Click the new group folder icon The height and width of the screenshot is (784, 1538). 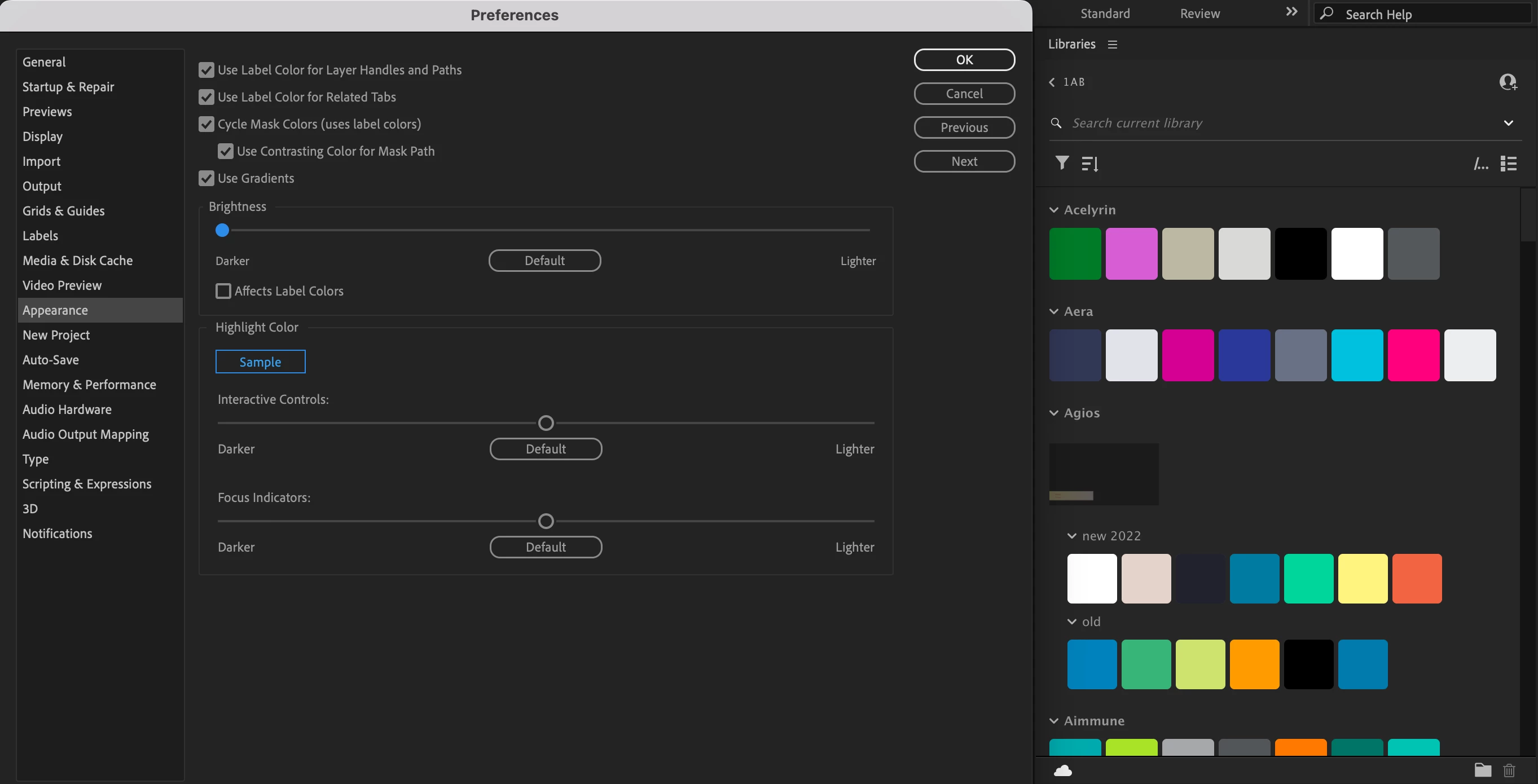[1483, 770]
